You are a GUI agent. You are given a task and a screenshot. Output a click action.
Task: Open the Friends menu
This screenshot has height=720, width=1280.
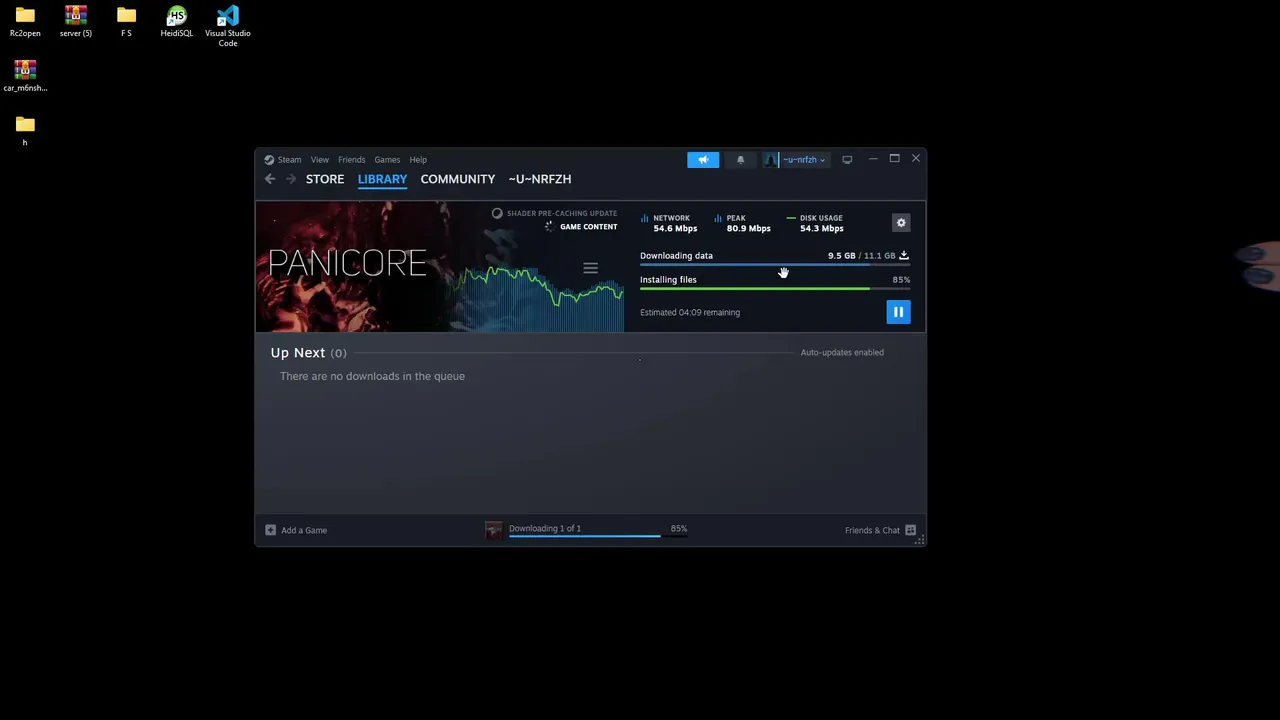[351, 160]
